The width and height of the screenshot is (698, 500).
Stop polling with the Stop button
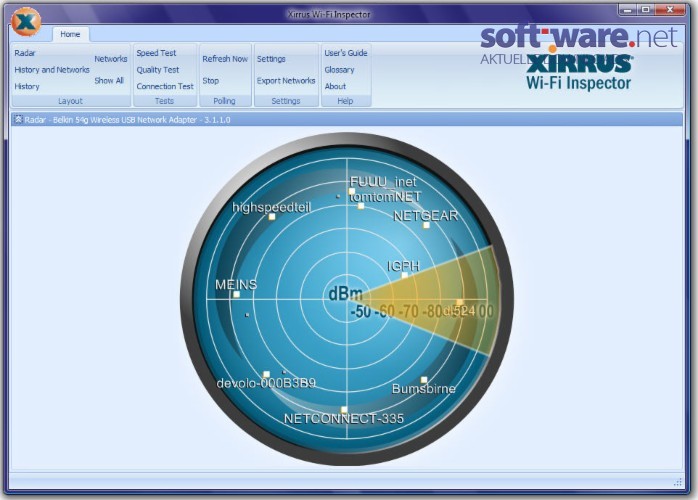211,81
